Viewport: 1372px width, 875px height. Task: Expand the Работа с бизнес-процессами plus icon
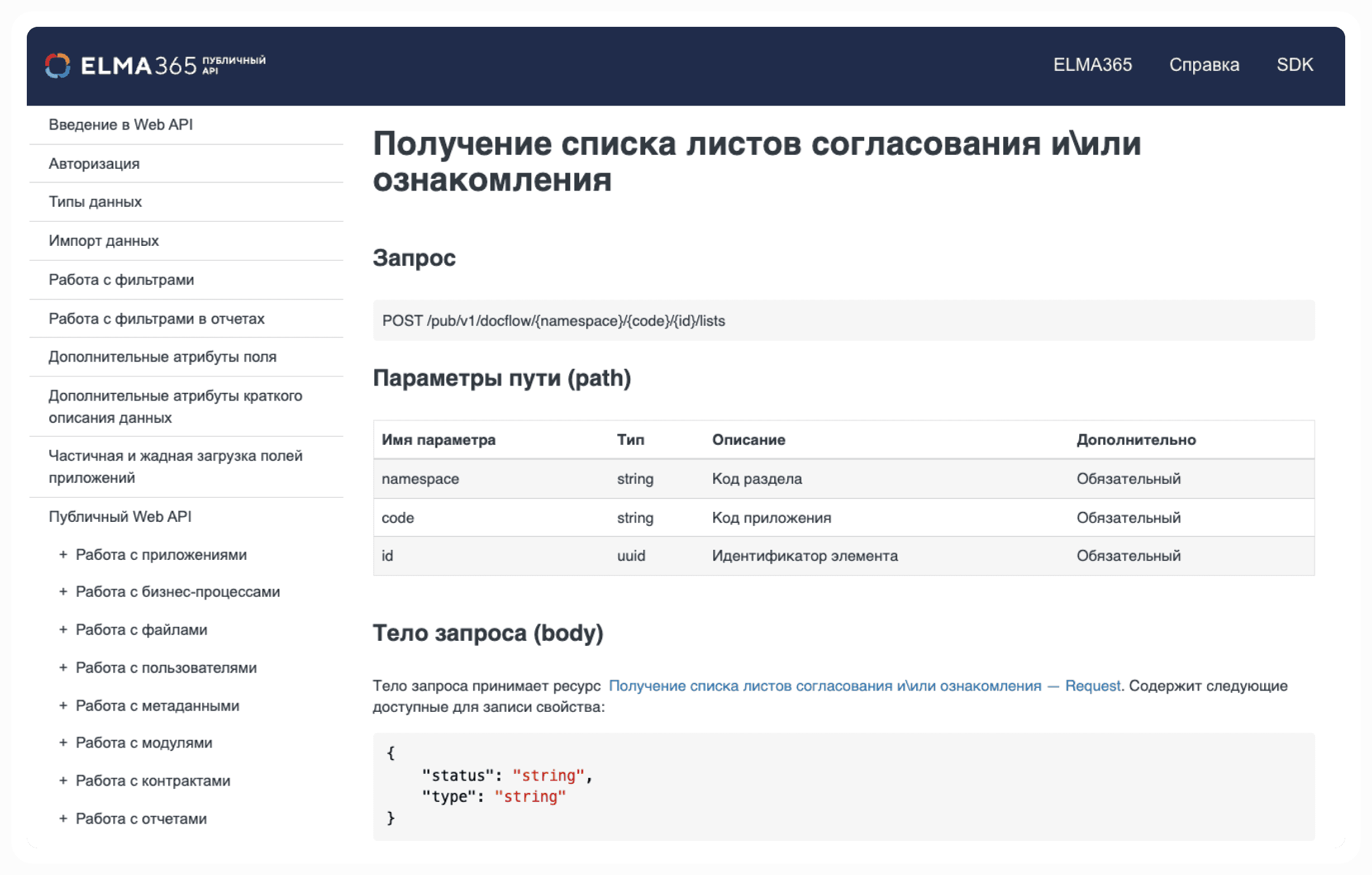pos(63,592)
